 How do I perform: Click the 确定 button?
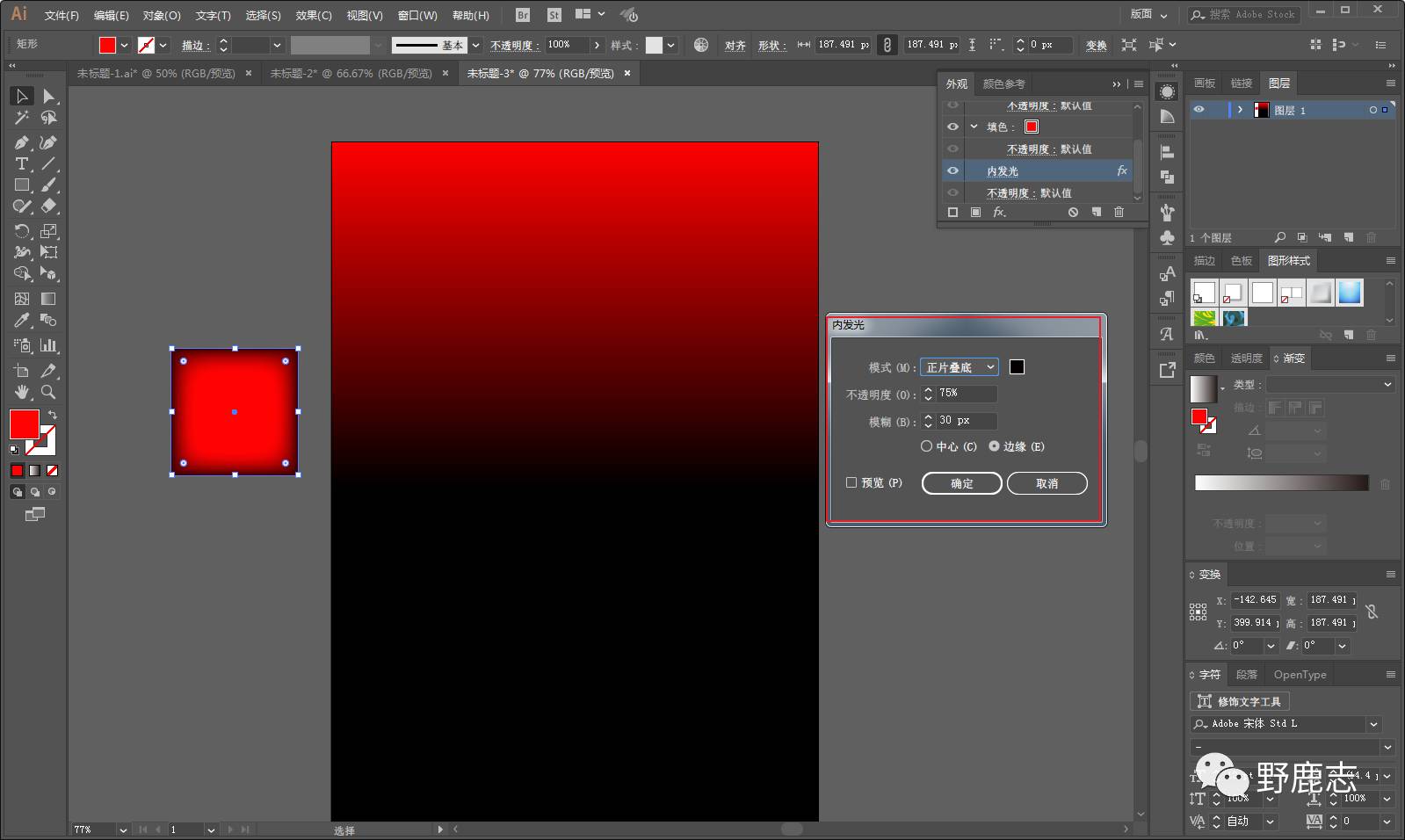961,483
